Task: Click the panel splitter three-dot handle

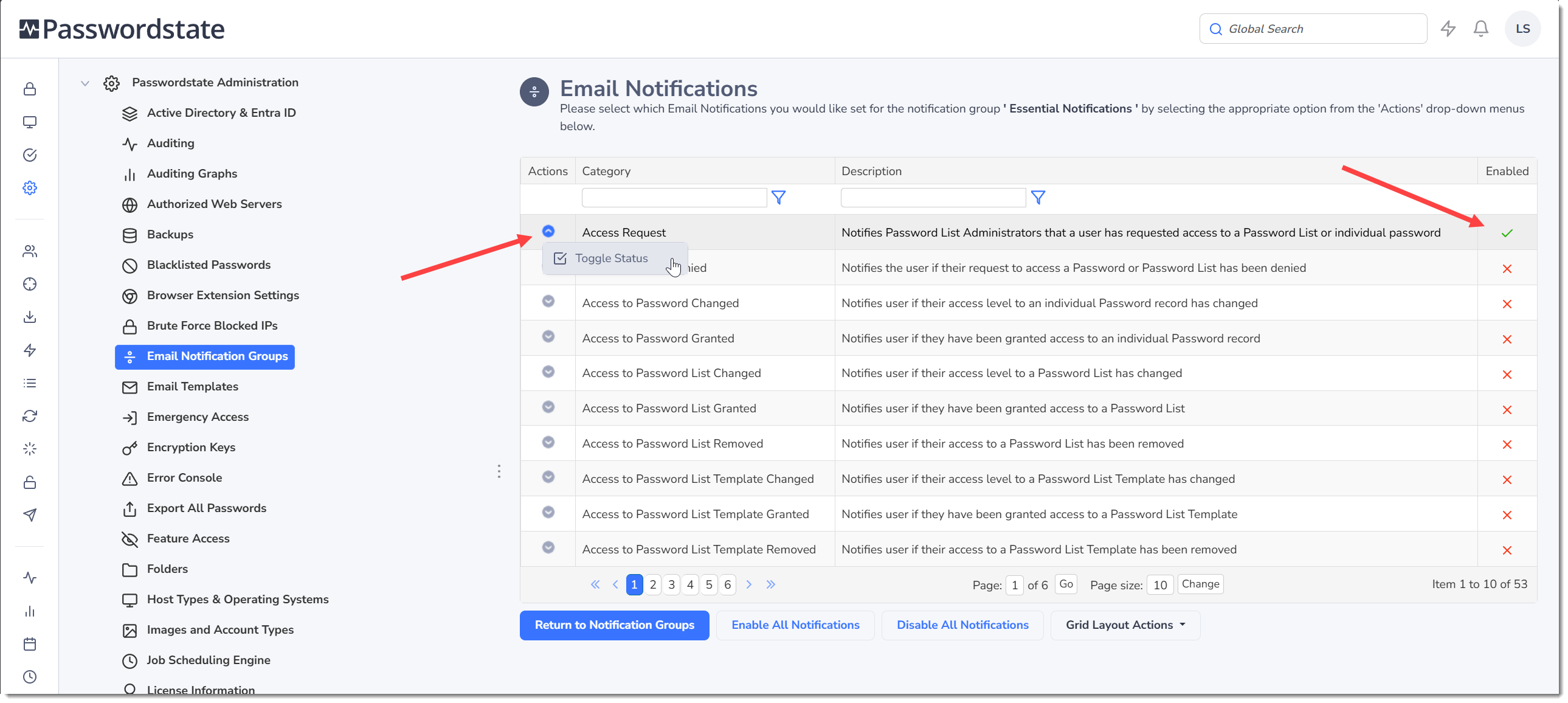Action: (499, 472)
